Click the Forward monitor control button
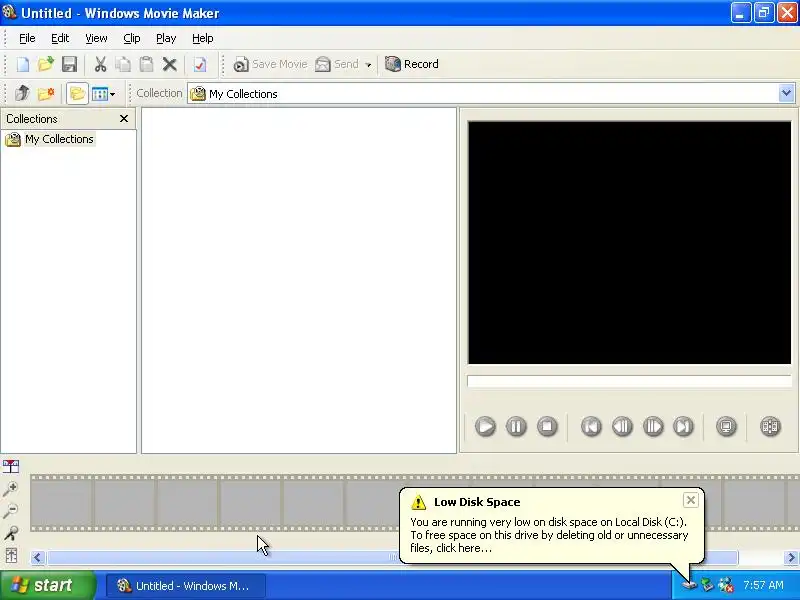The width and height of the screenshot is (800, 600). (x=684, y=426)
